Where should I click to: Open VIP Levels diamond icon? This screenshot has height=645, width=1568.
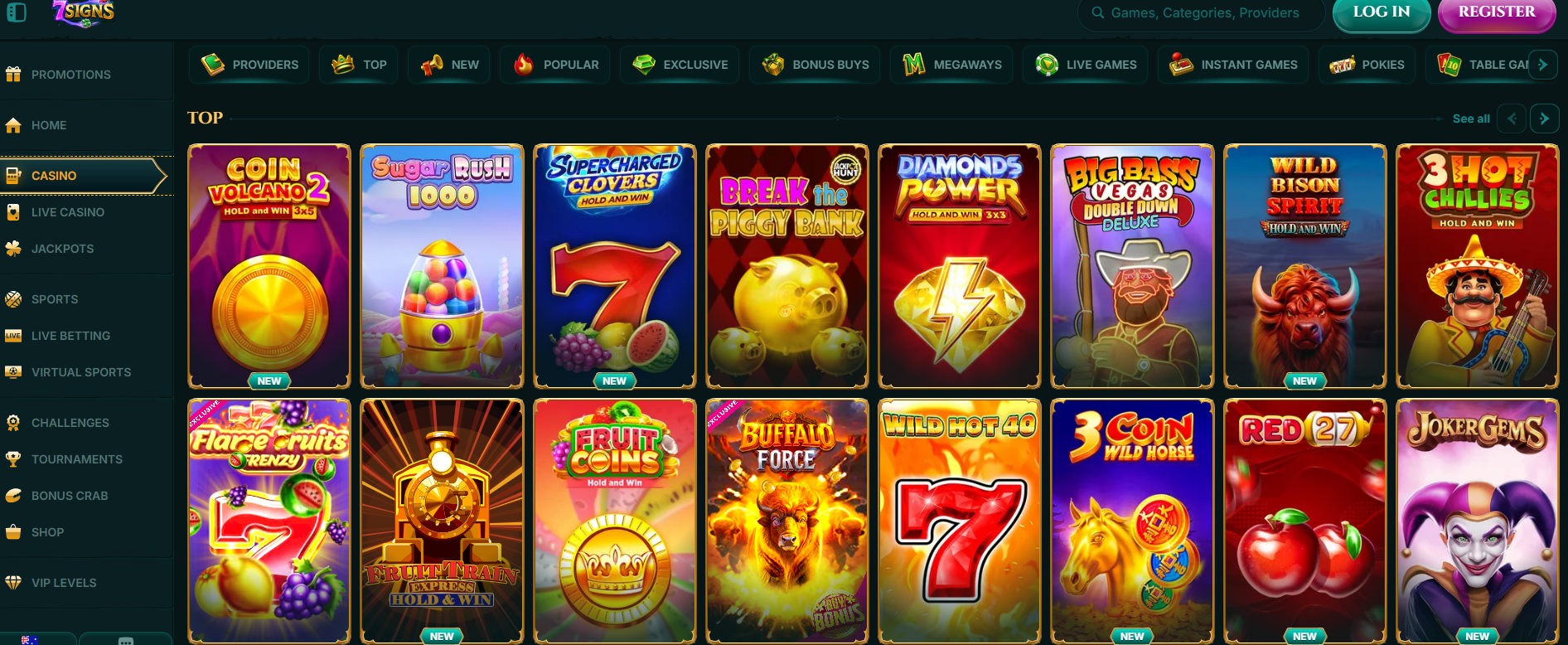click(x=13, y=583)
